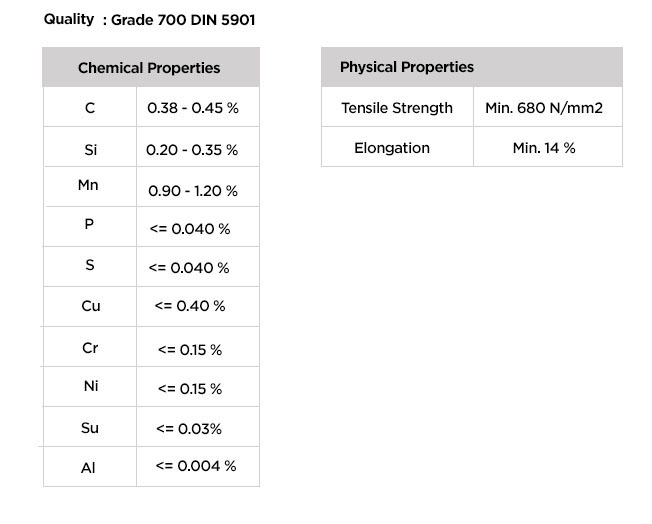Select the 0.20 - 0.35 % value
This screenshot has height=524, width=652.
[x=192, y=150]
